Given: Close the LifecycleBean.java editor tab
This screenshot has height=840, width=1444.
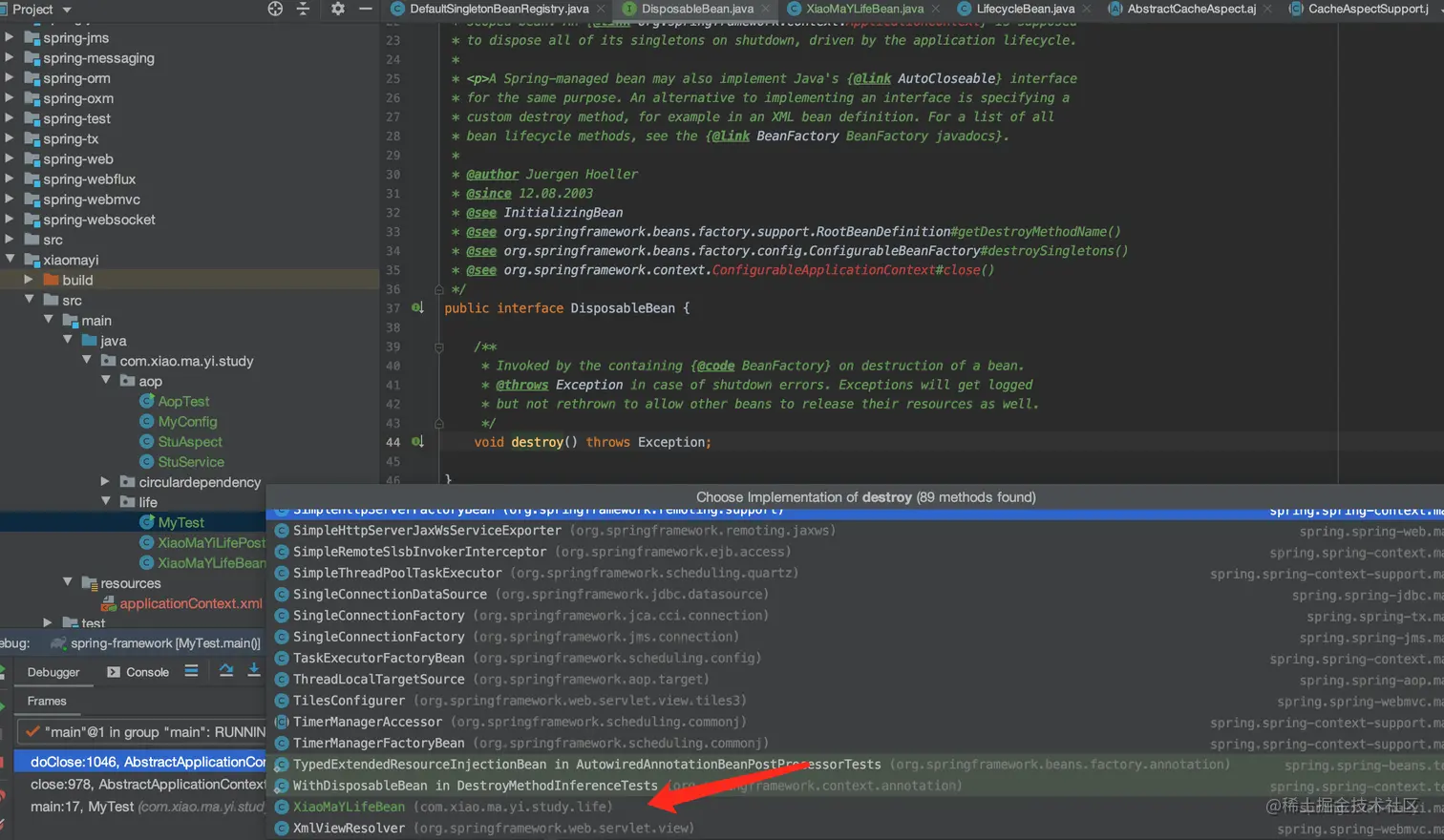Looking at the screenshot, I should point(1085,9).
